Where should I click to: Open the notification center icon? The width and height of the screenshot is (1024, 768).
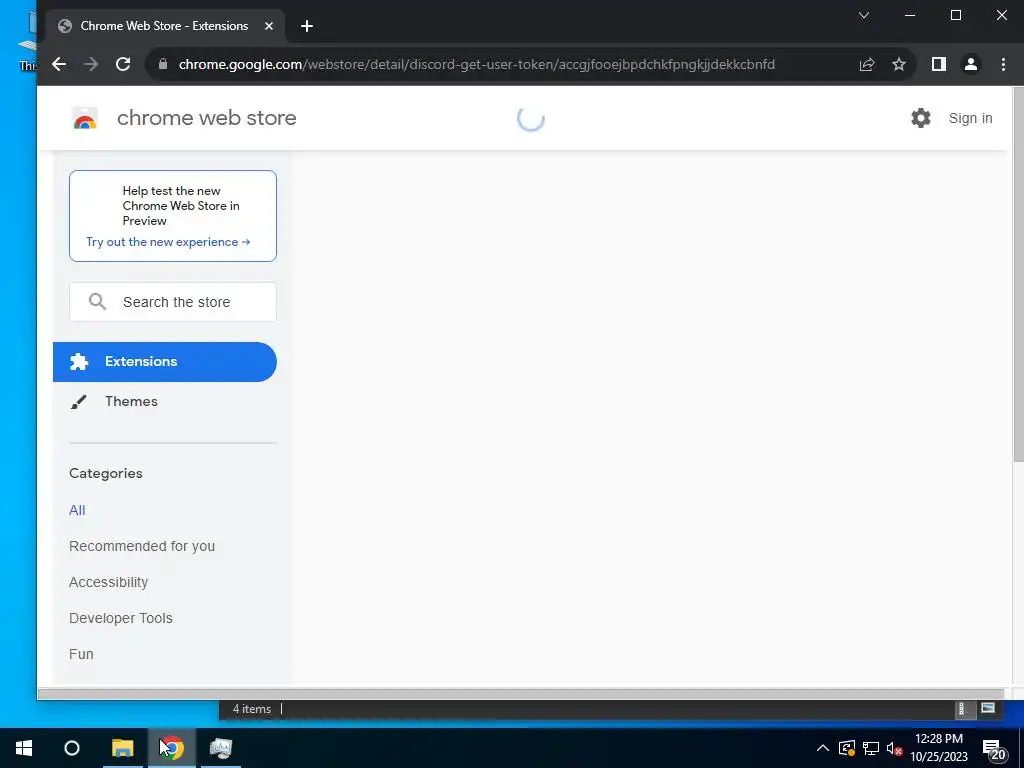[993, 748]
